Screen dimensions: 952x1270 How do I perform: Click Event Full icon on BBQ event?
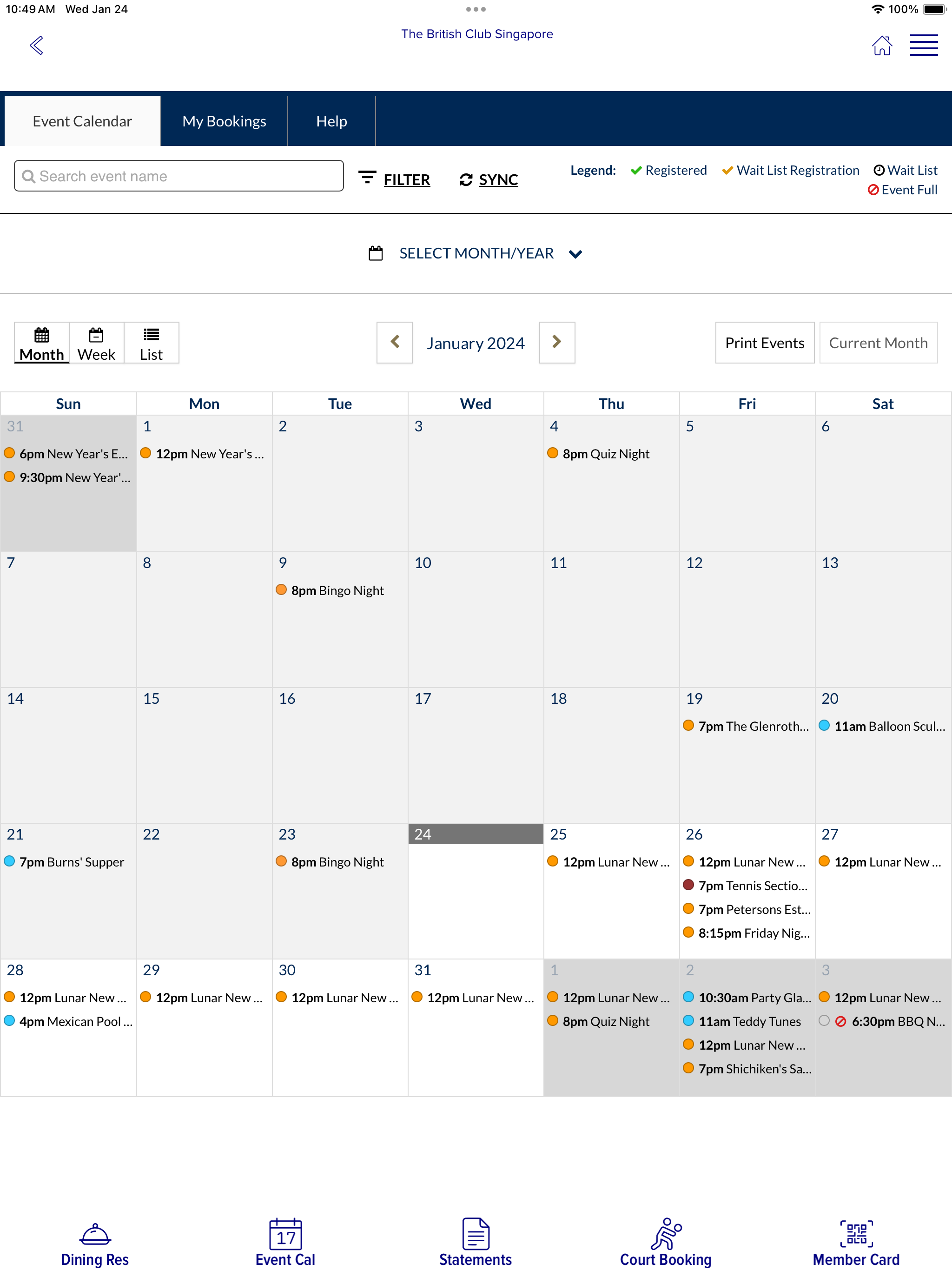pyautogui.click(x=840, y=1021)
